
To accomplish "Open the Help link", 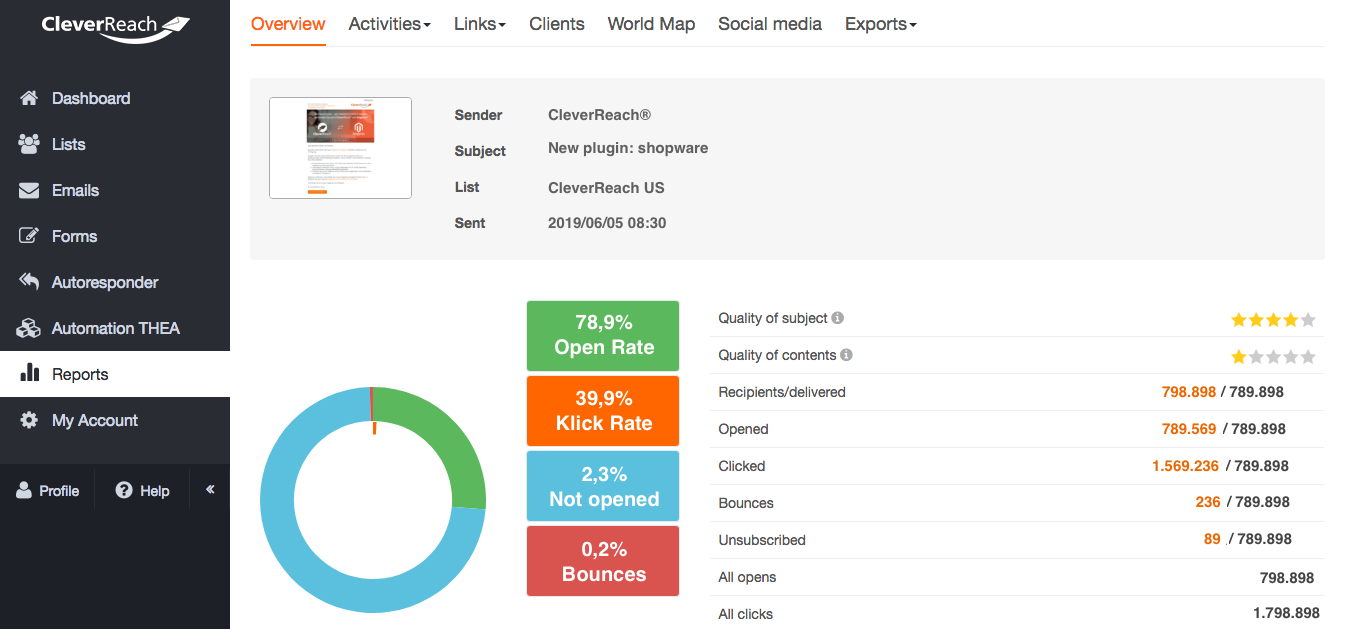I will (x=143, y=490).
